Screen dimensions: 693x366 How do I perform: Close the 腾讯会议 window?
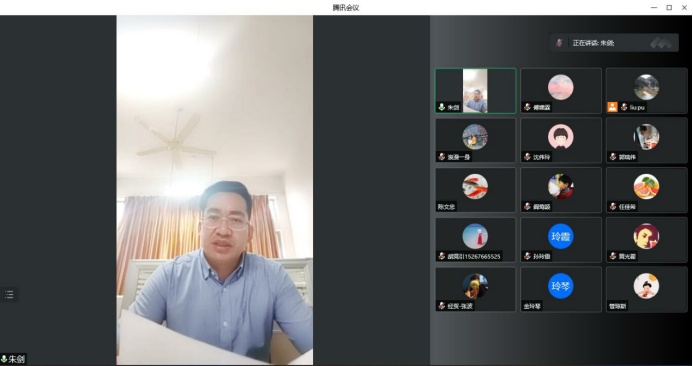point(684,8)
